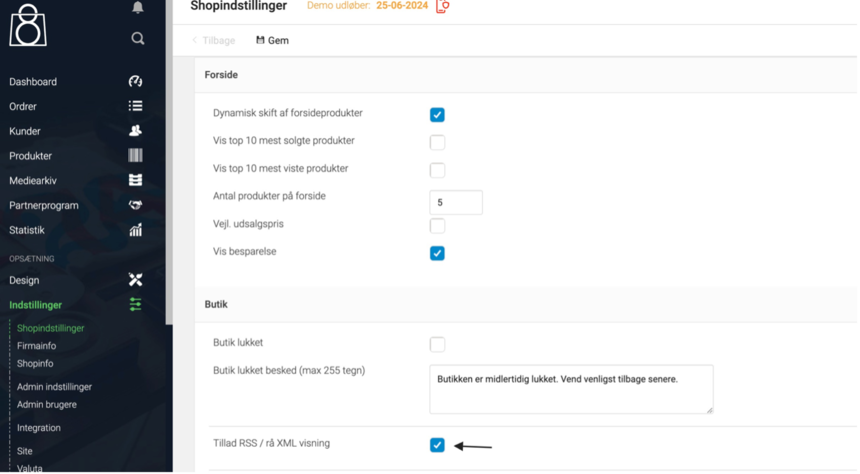Go back with the Tilbage button
860x474 pixels.
tap(214, 41)
